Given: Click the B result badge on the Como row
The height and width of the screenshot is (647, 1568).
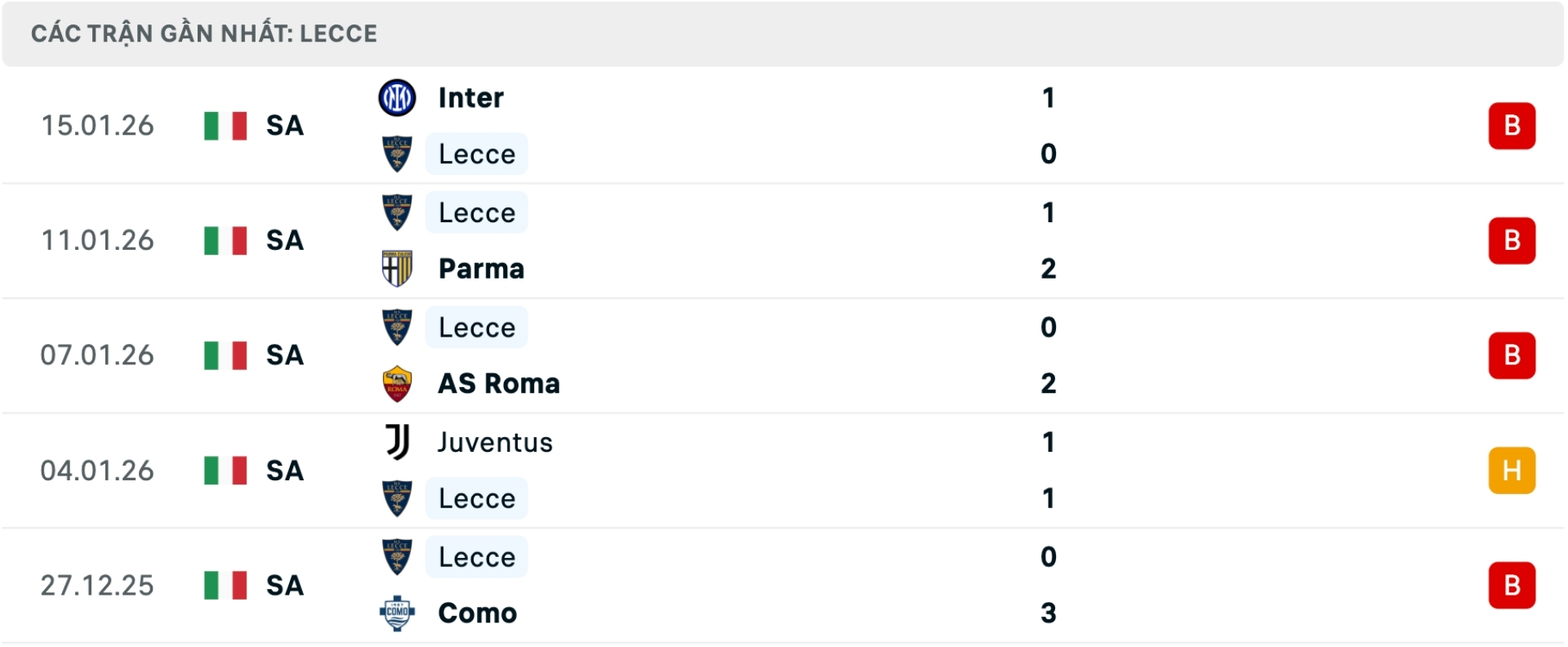Looking at the screenshot, I should pos(1512,585).
